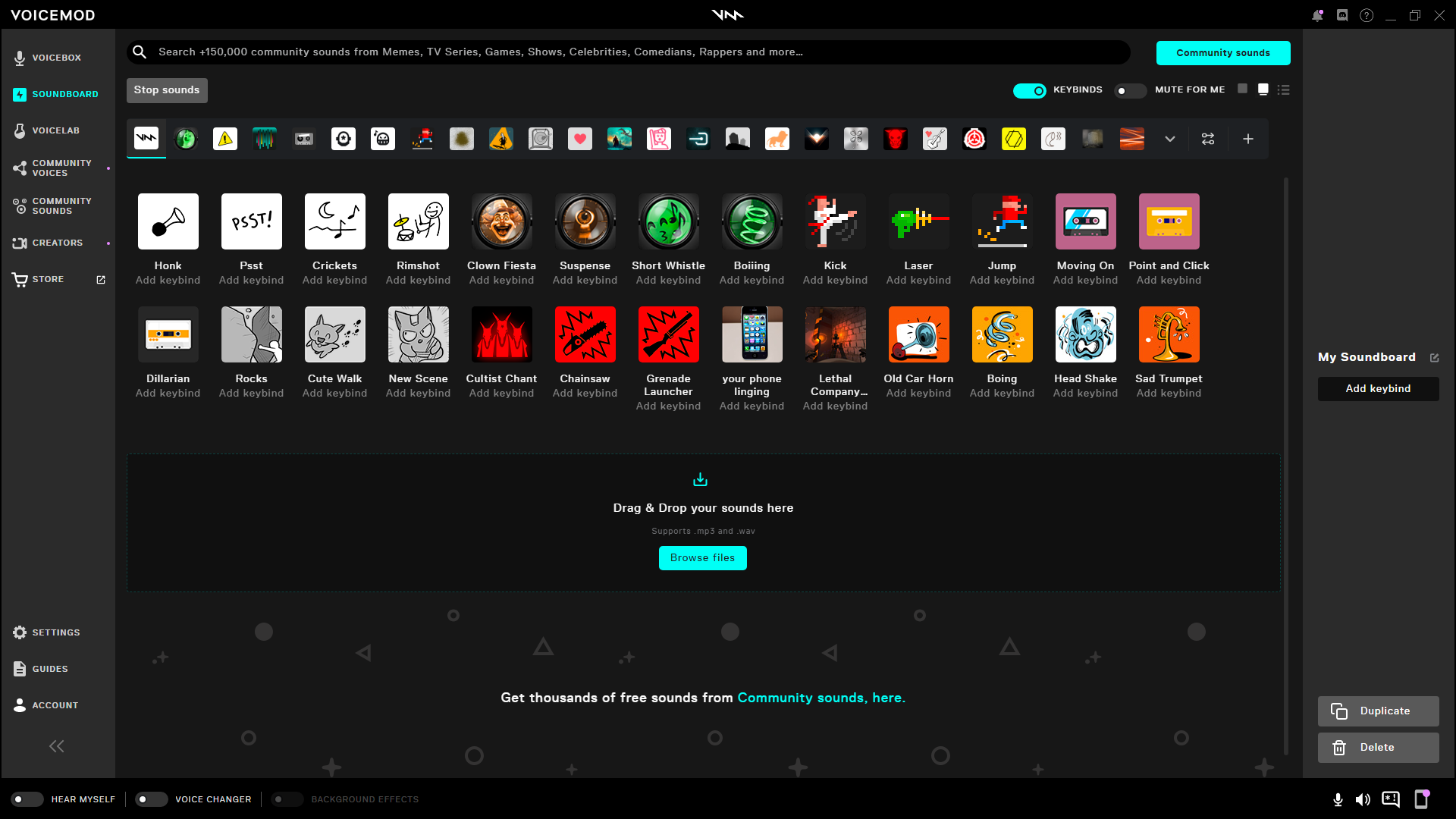1456x819 pixels.
Task: Click the microphone icon in the bottom bar
Action: tap(1337, 799)
